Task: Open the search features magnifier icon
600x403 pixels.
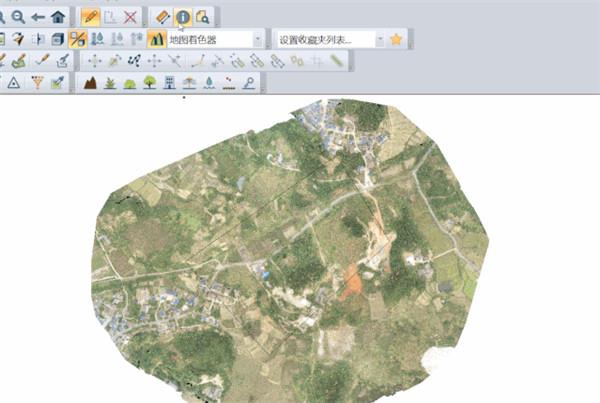Action: click(x=202, y=17)
